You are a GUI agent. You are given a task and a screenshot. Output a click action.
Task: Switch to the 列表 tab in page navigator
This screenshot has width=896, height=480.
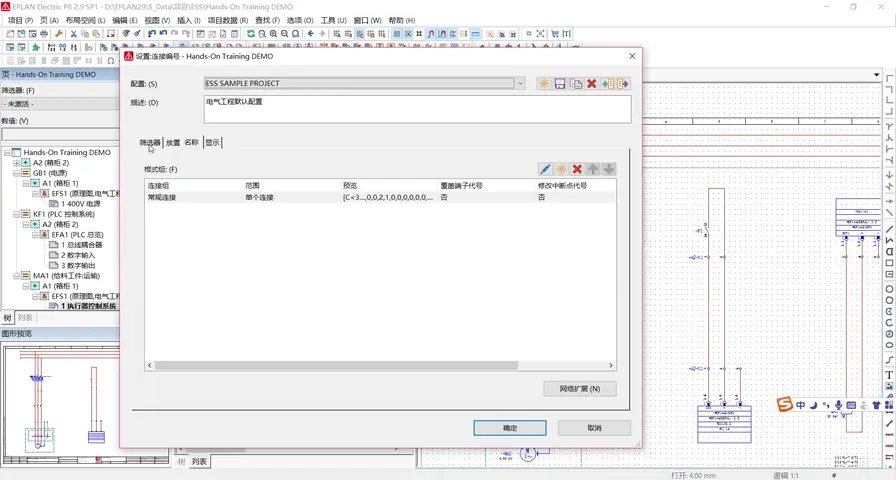coord(25,318)
